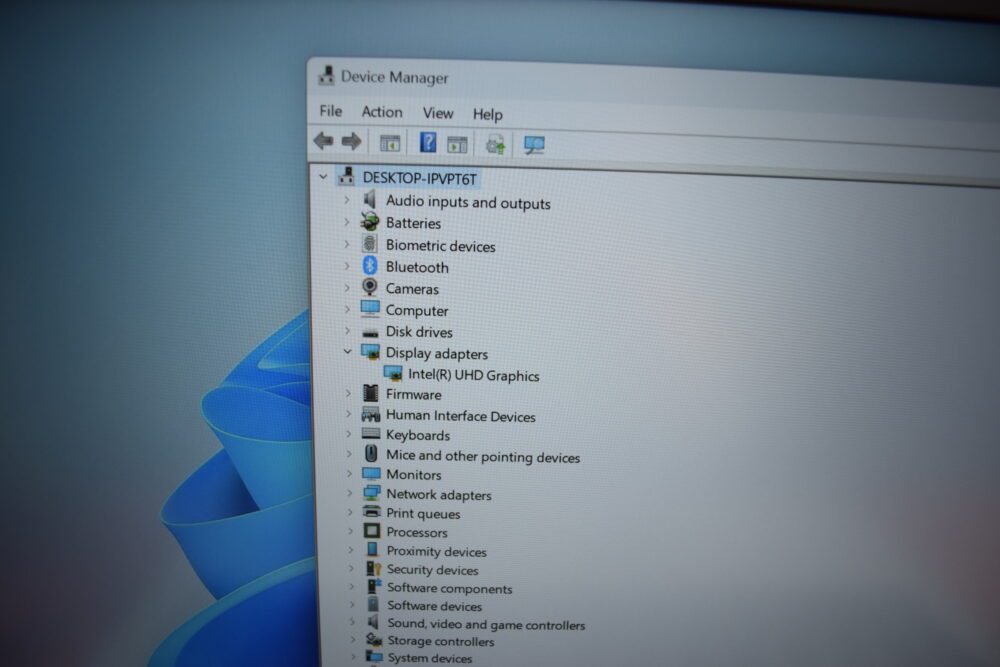Click the mouse icon for Mice and other pointing devices
This screenshot has height=667, width=1000.
(371, 453)
